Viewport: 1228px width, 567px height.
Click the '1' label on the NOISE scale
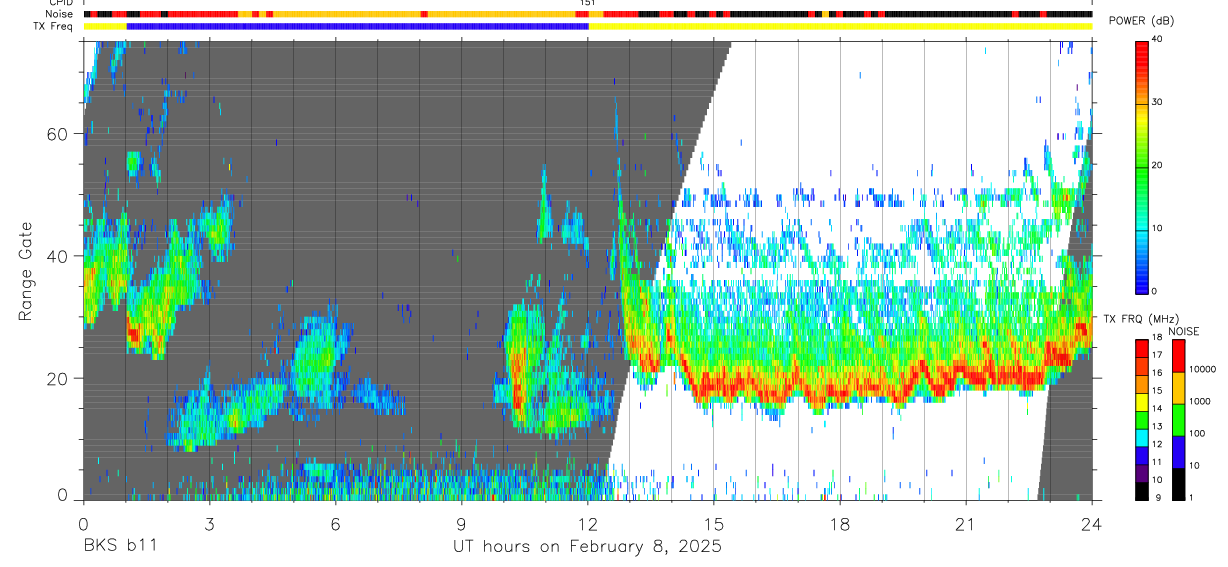1189,498
